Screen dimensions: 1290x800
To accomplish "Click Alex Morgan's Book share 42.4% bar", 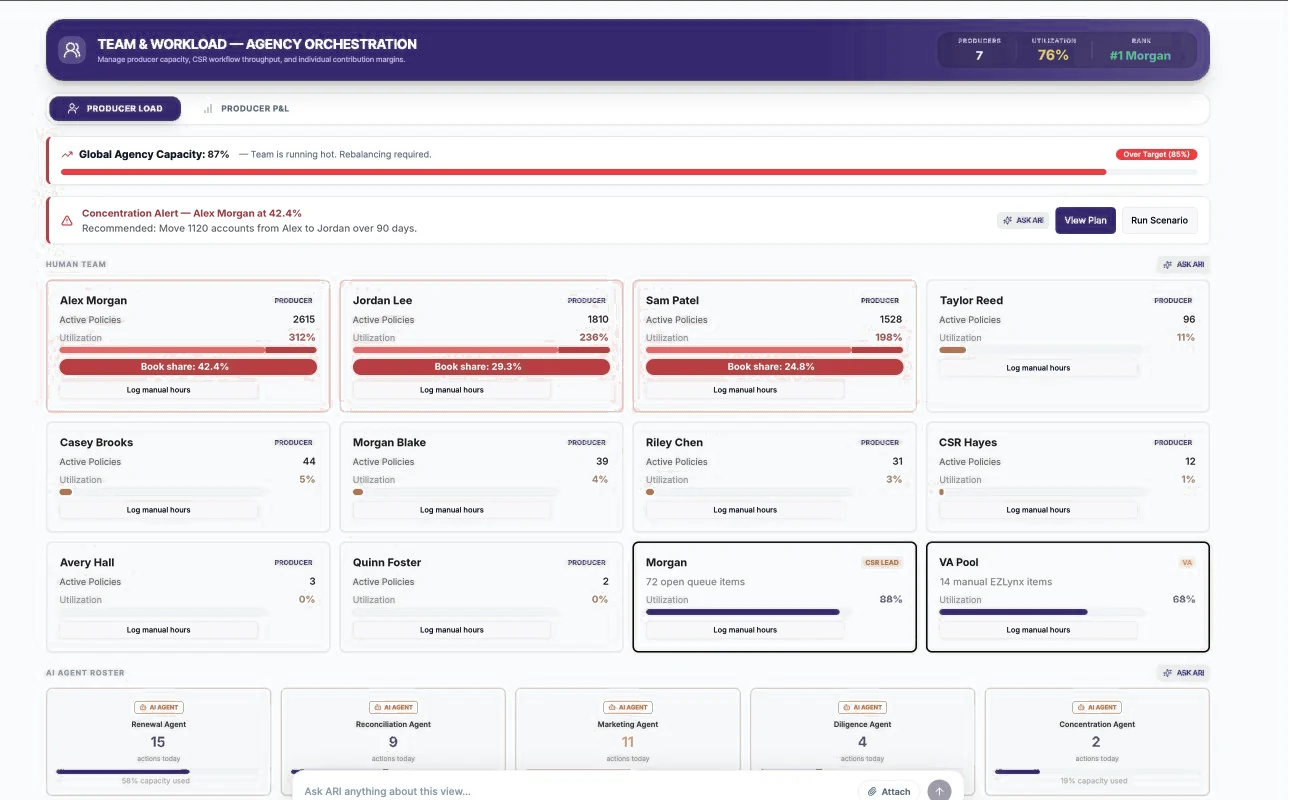I will coord(188,367).
